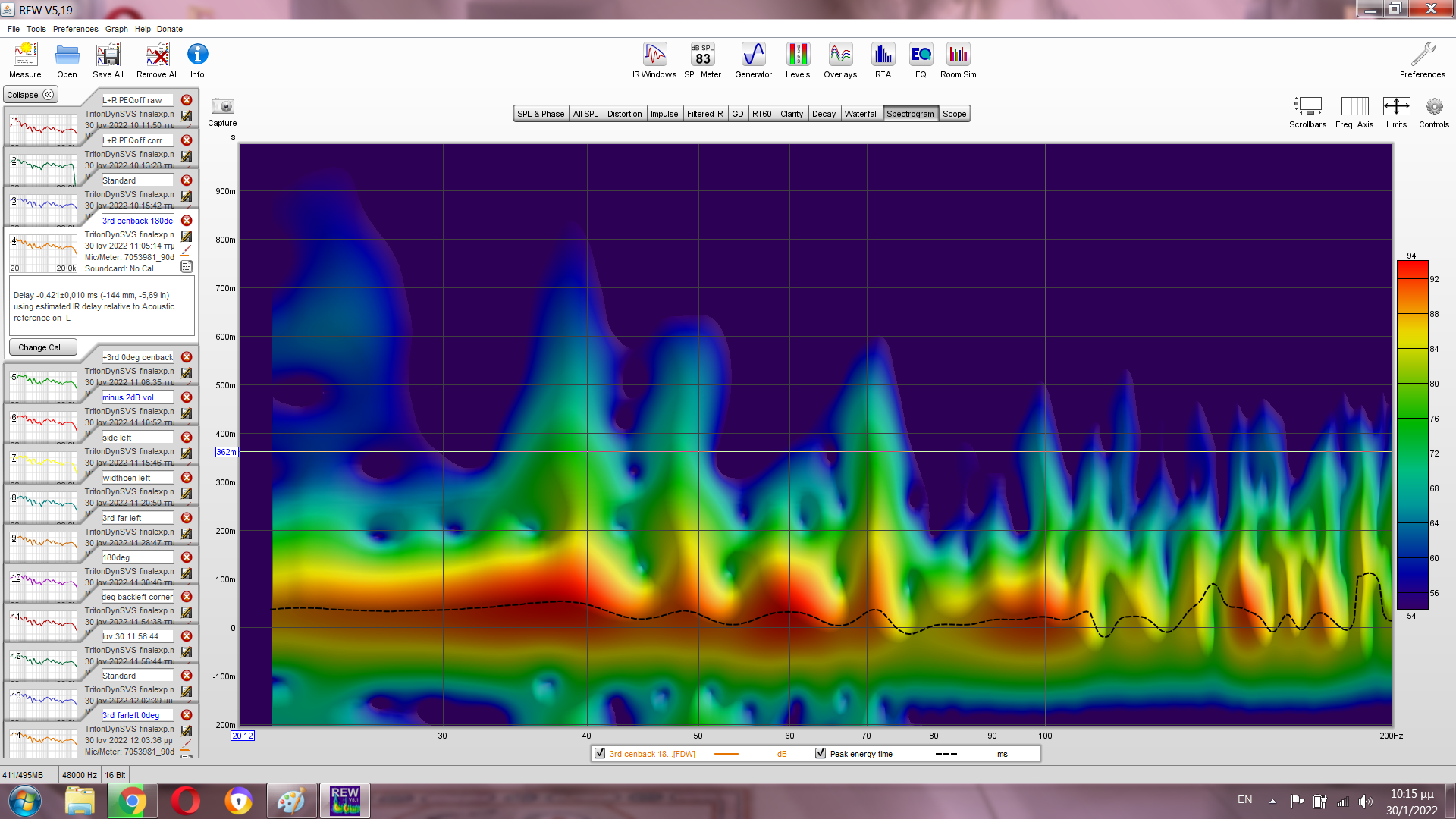The width and height of the screenshot is (1456, 819).
Task: Click the taskbar volume speaker icon
Action: pos(1366,801)
